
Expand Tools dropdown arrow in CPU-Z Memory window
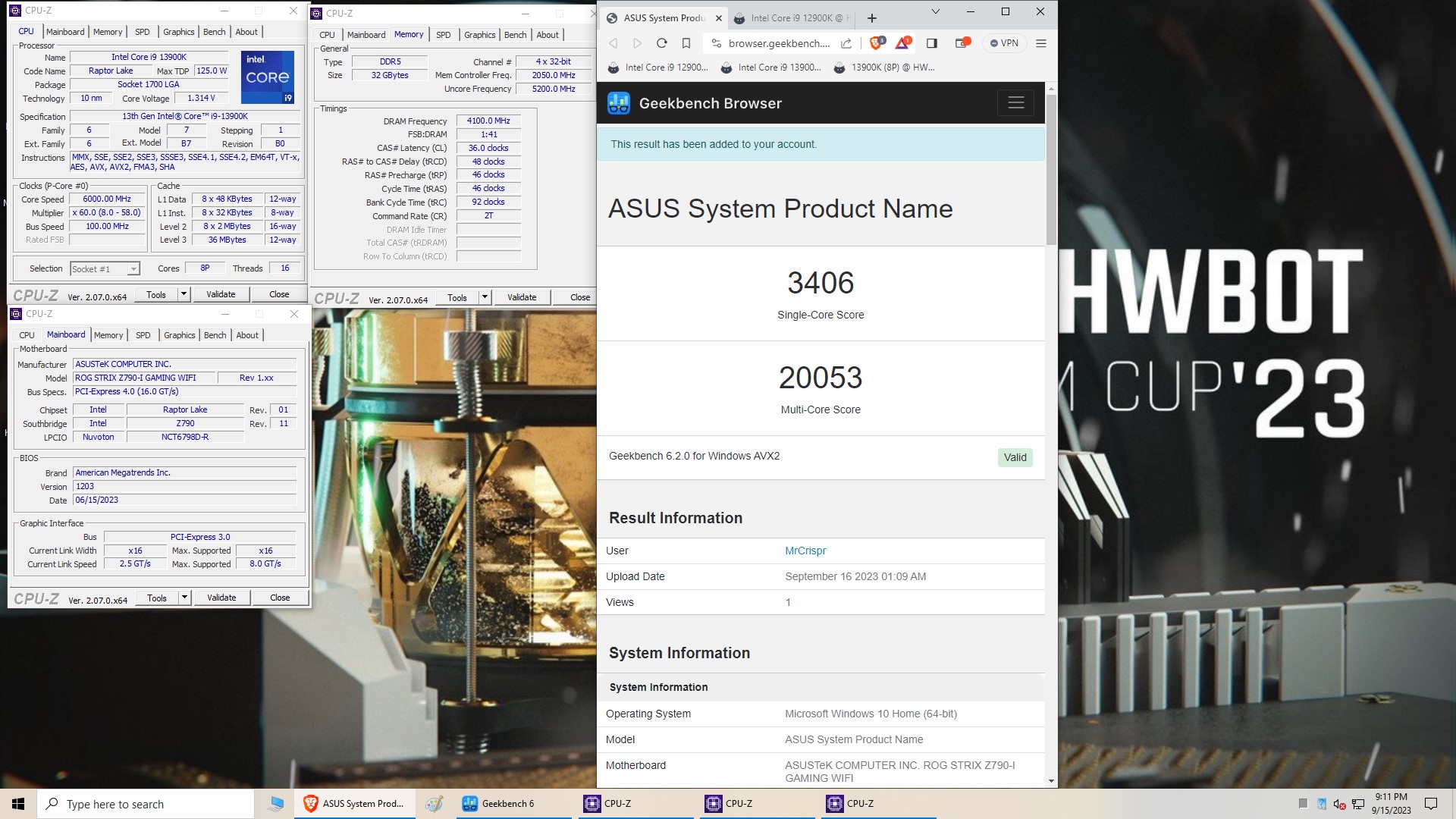(x=485, y=297)
